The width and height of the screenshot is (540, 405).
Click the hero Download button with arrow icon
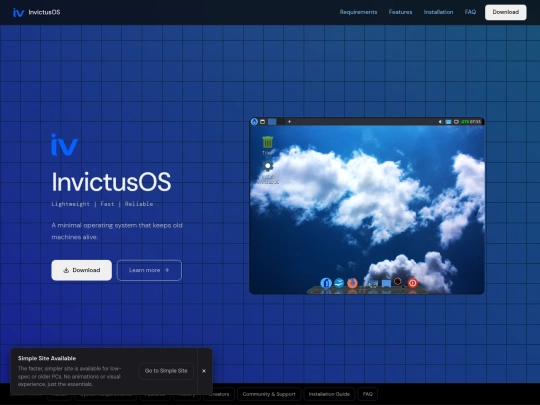(x=82, y=270)
